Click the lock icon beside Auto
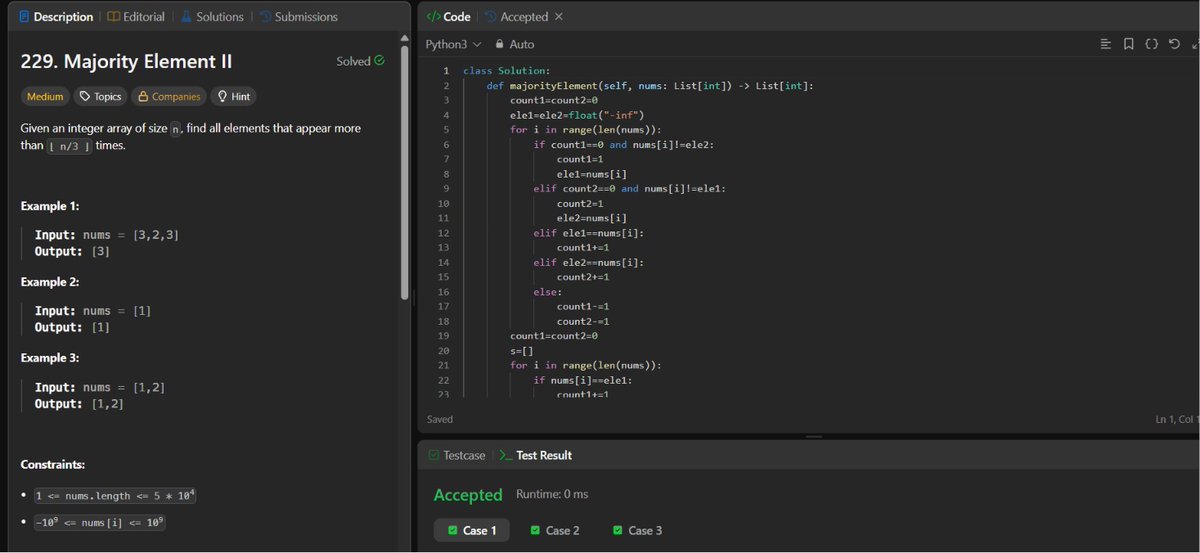This screenshot has width=1200, height=553. click(498, 44)
